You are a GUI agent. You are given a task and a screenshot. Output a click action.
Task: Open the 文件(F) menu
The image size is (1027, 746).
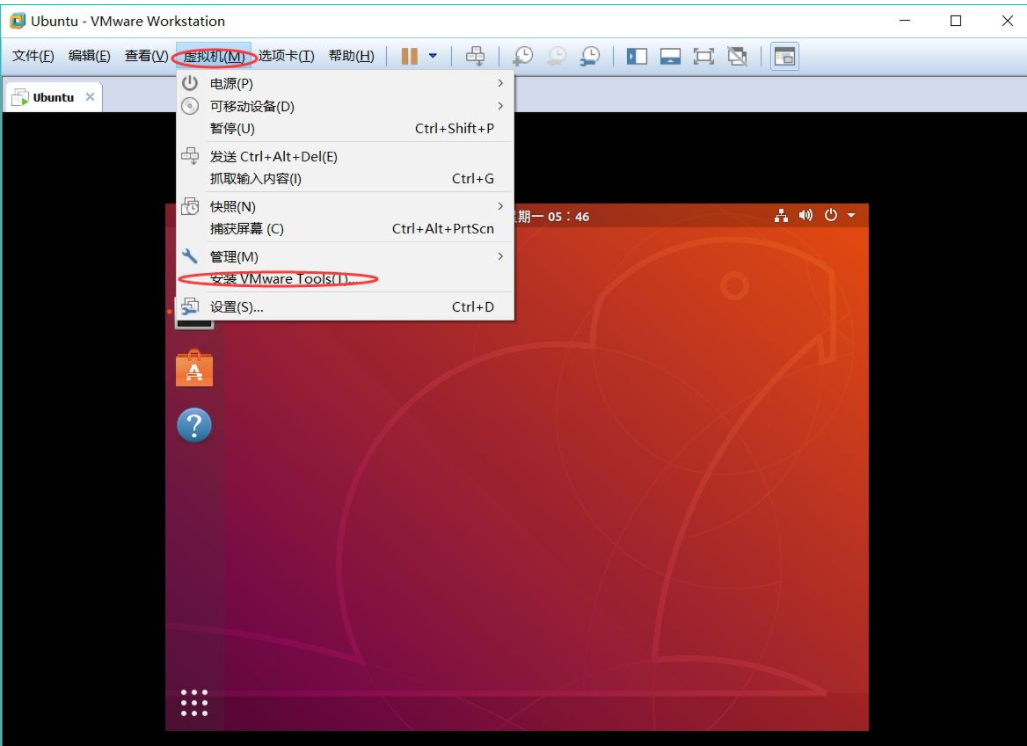33,56
